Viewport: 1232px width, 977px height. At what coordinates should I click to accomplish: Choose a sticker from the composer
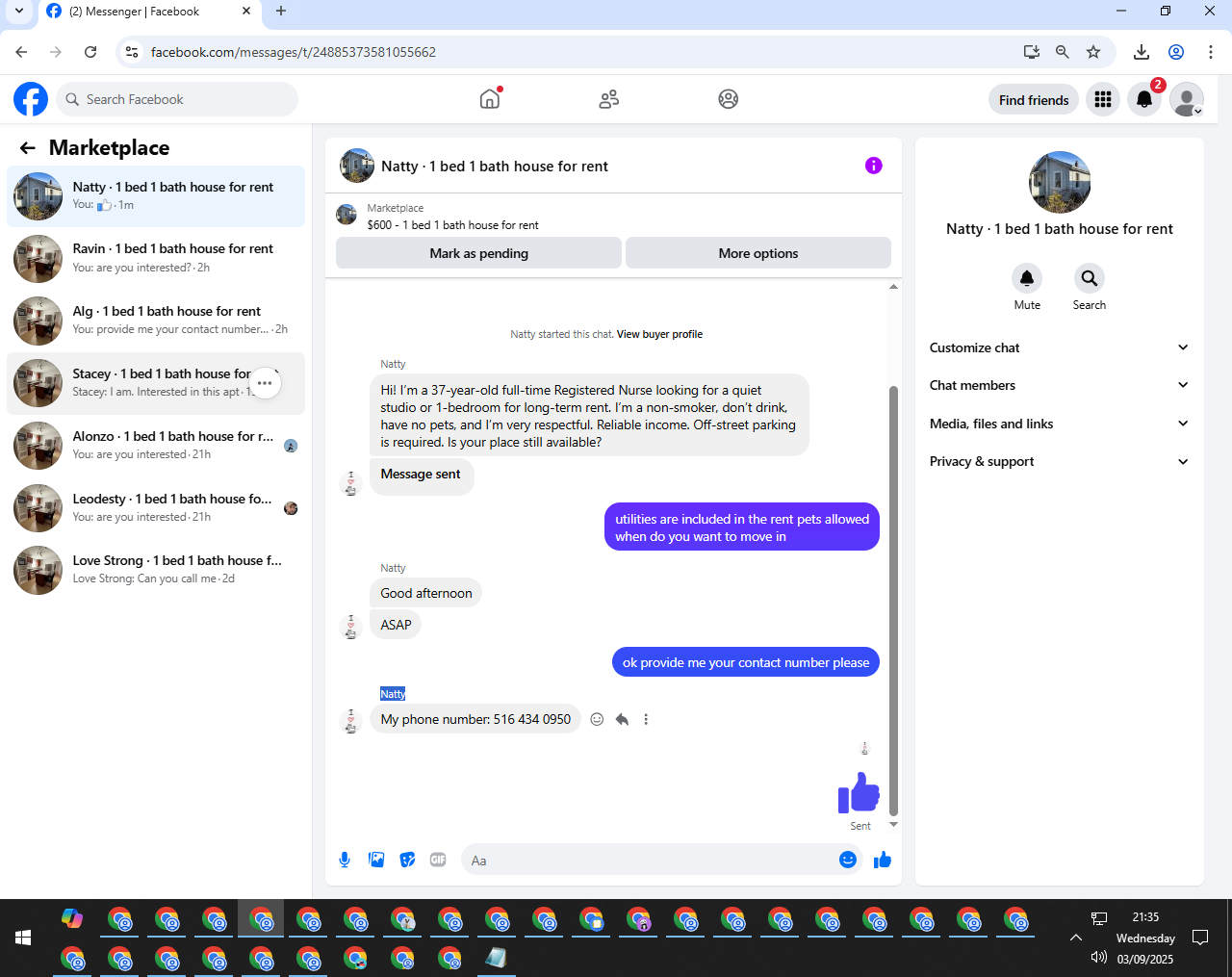(408, 860)
